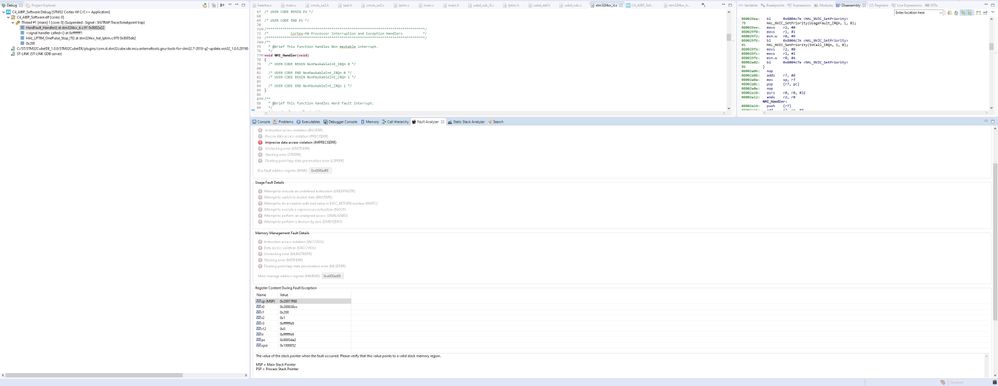Viewport: 998px width, 386px height.
Task: Select the ST-LINK GDB server entry
Action: coord(37,54)
